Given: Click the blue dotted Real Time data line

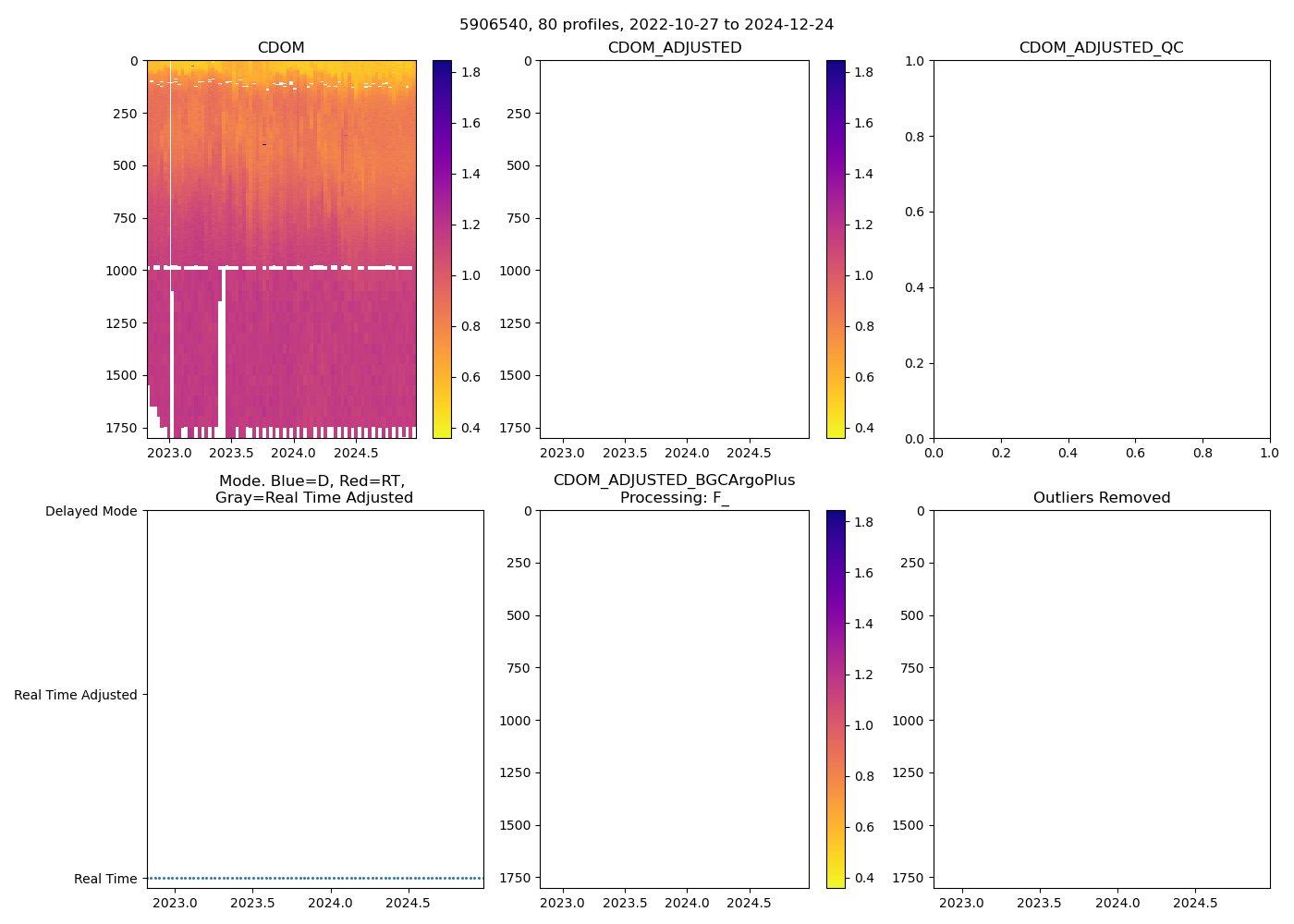Looking at the screenshot, I should click(x=314, y=878).
